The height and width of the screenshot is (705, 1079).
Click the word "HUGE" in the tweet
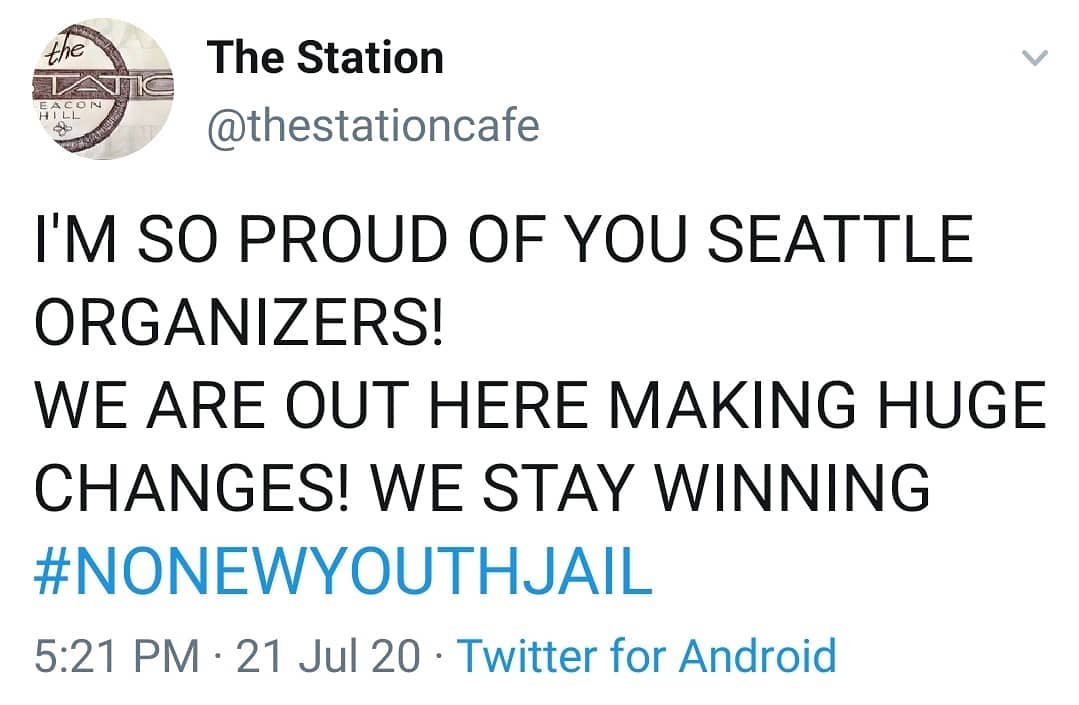pos(961,405)
